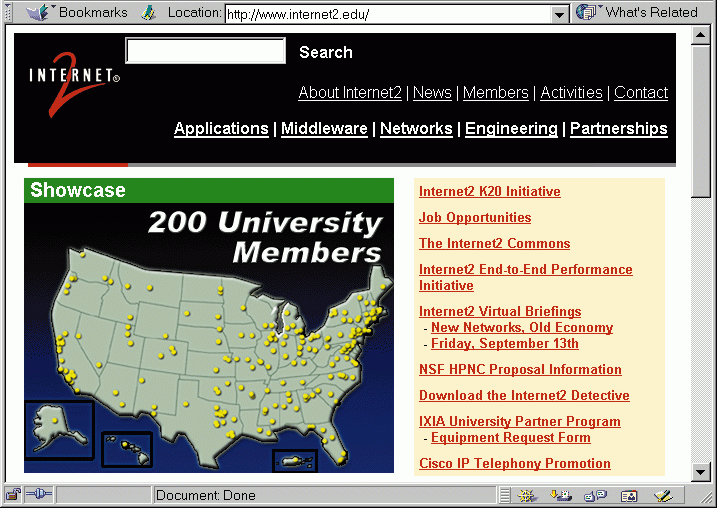Screen dimensions: 717x508
Task: Open Middleware section
Action: point(324,128)
